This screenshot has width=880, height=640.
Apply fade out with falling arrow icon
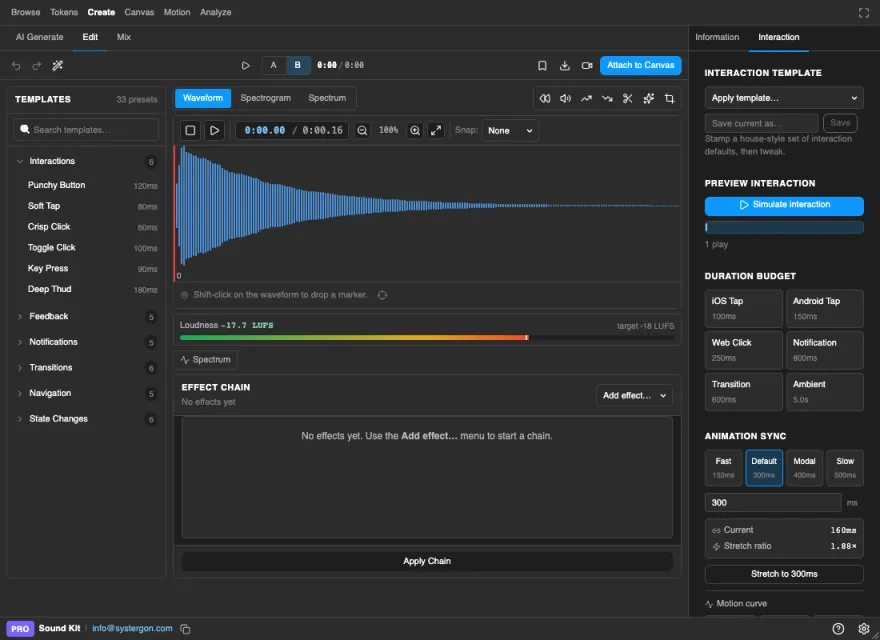click(607, 98)
